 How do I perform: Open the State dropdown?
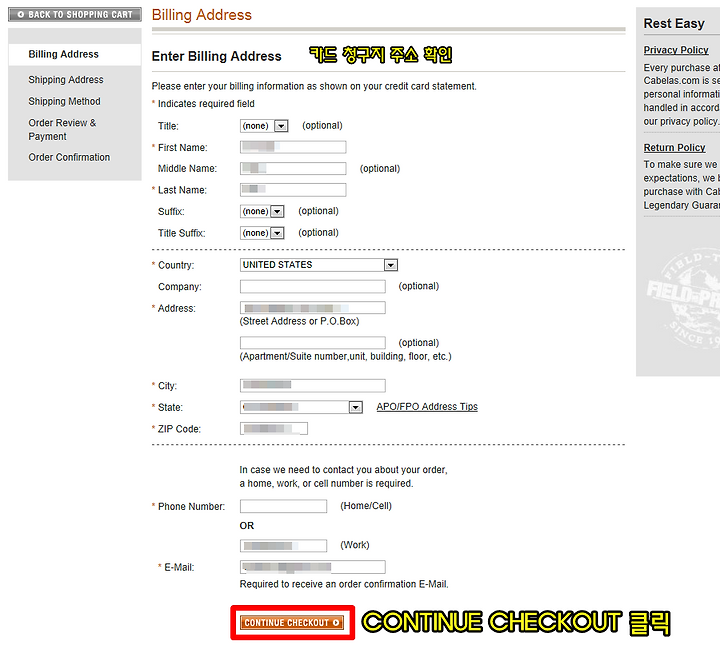coord(301,407)
